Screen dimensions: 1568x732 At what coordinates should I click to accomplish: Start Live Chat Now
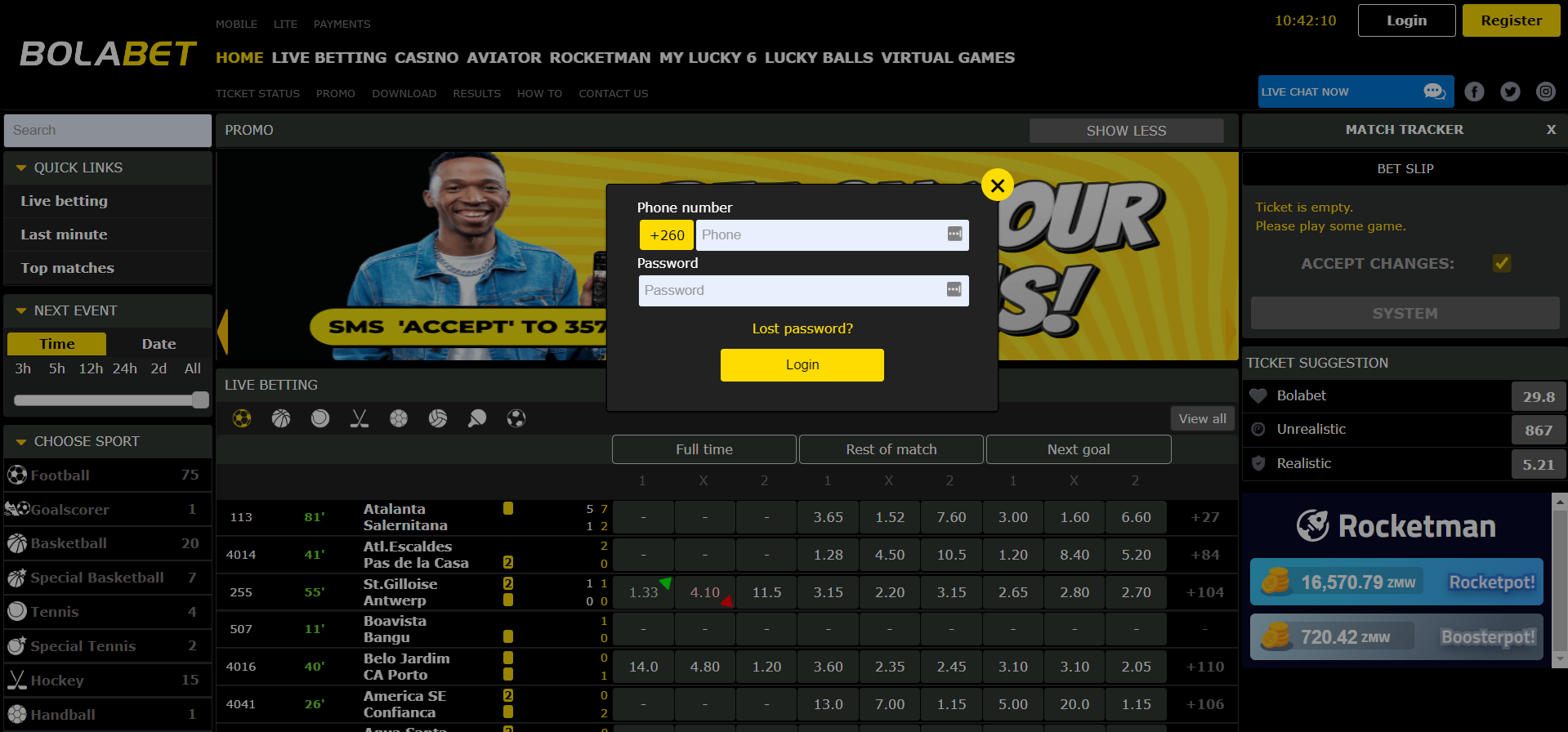(1356, 91)
